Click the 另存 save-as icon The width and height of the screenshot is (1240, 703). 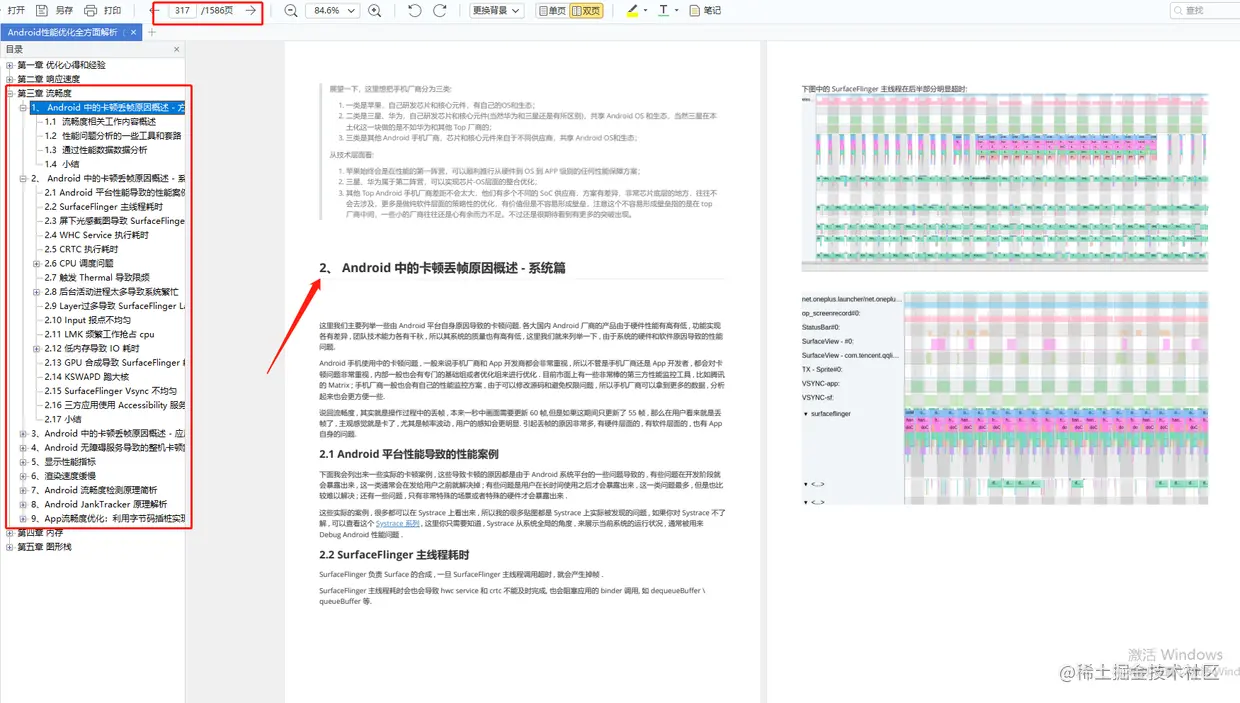point(42,10)
